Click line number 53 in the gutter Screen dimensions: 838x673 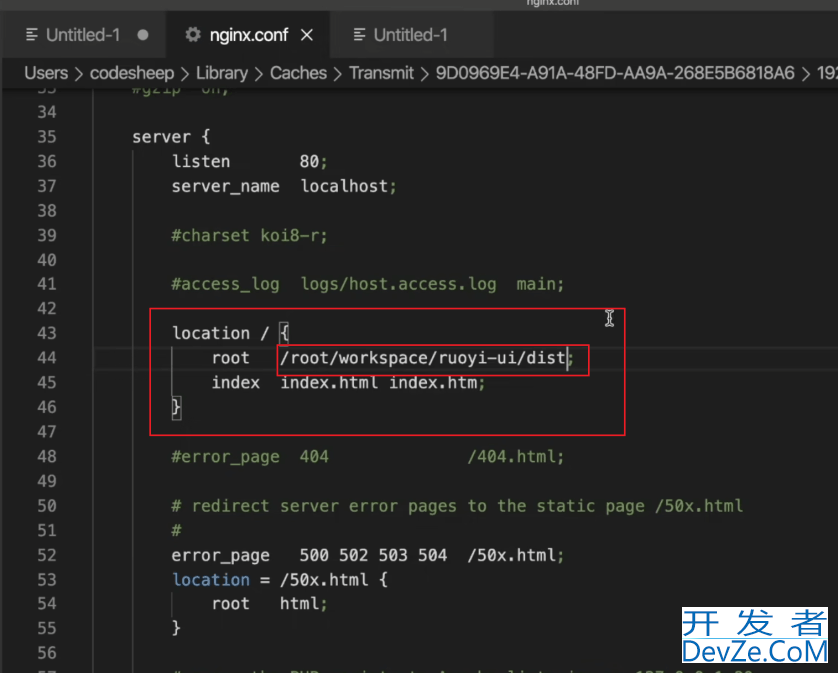pyautogui.click(x=47, y=579)
